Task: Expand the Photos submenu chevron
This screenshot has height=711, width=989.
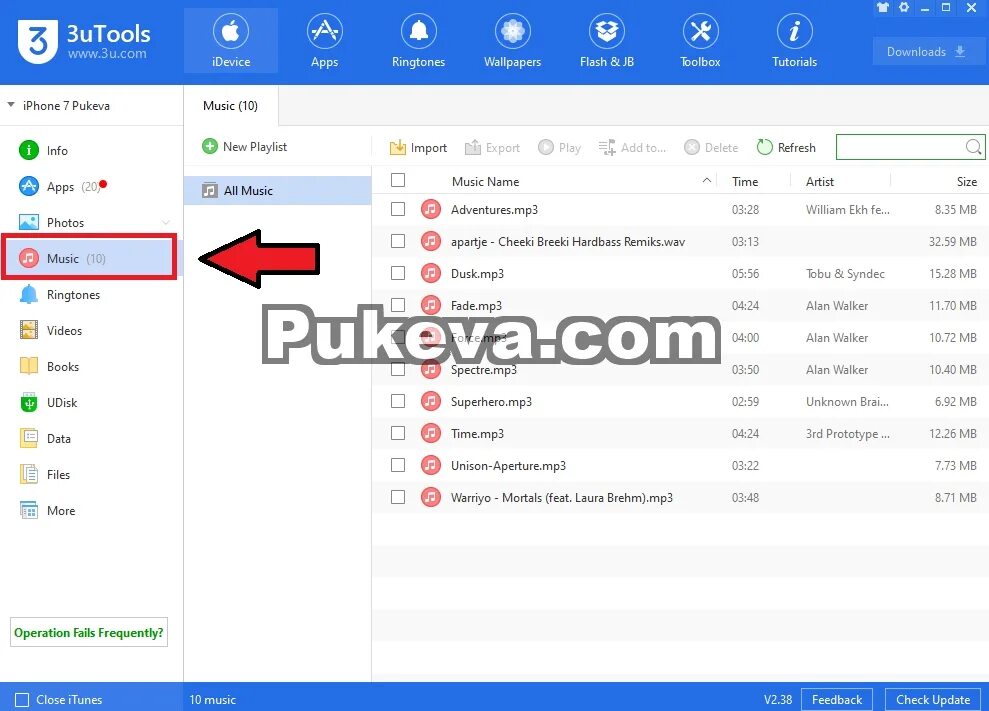Action: 166,223
